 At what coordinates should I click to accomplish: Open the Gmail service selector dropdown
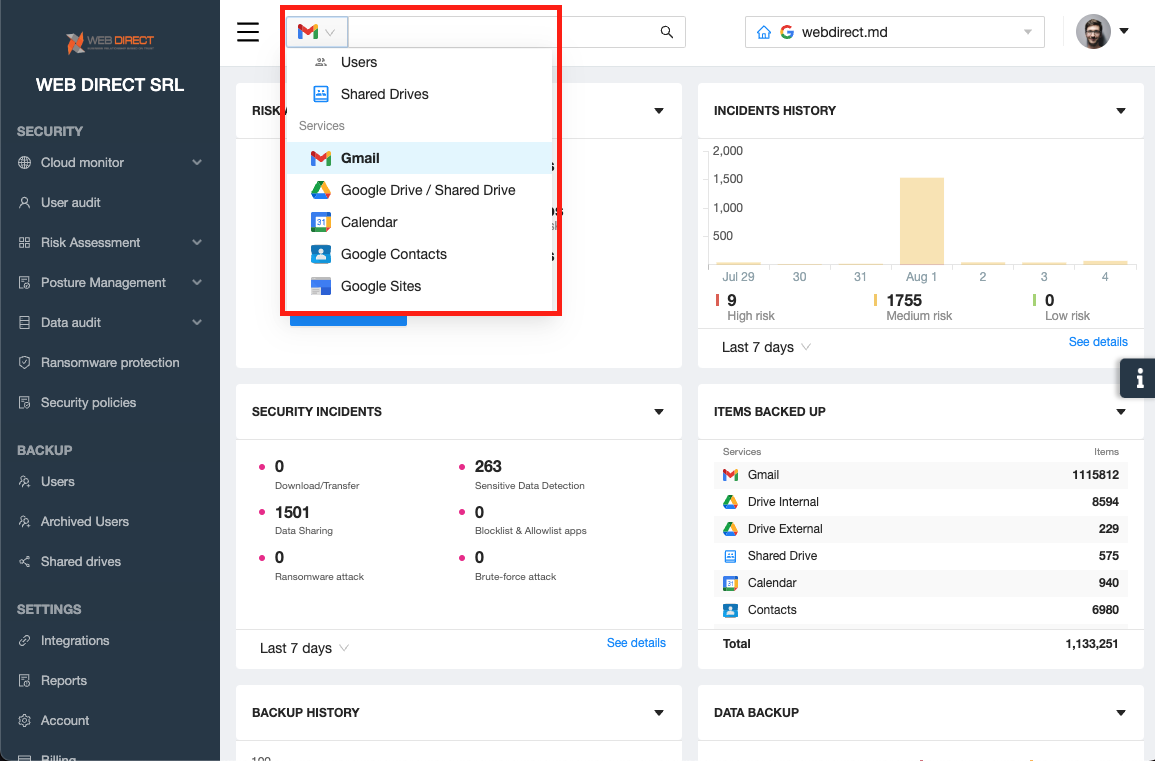[x=317, y=32]
